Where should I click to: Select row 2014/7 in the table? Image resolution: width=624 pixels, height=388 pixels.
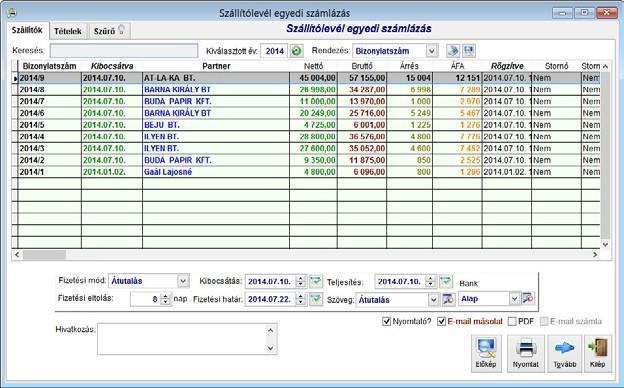(x=306, y=101)
